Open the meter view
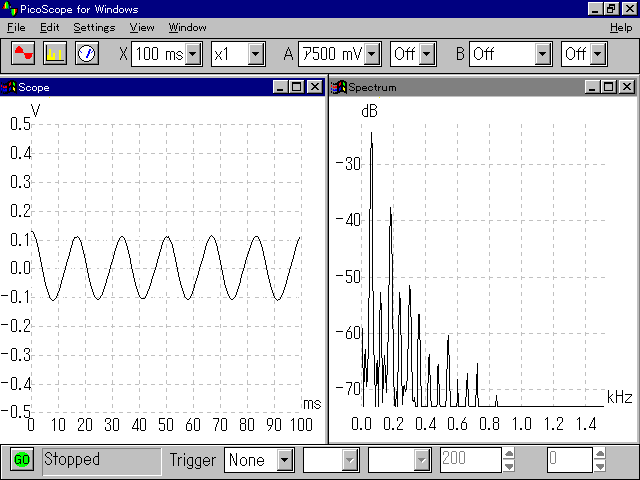 pyautogui.click(x=86, y=53)
